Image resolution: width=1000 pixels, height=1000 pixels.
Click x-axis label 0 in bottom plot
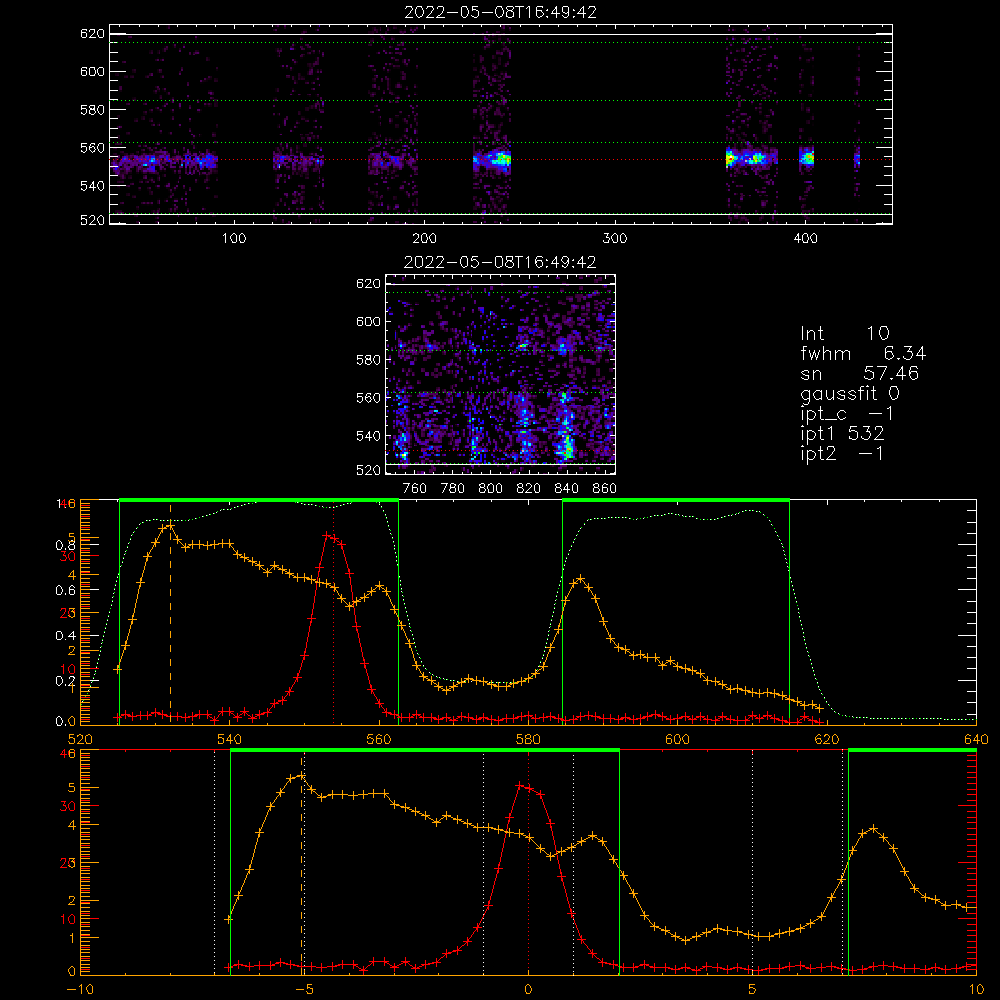point(528,990)
